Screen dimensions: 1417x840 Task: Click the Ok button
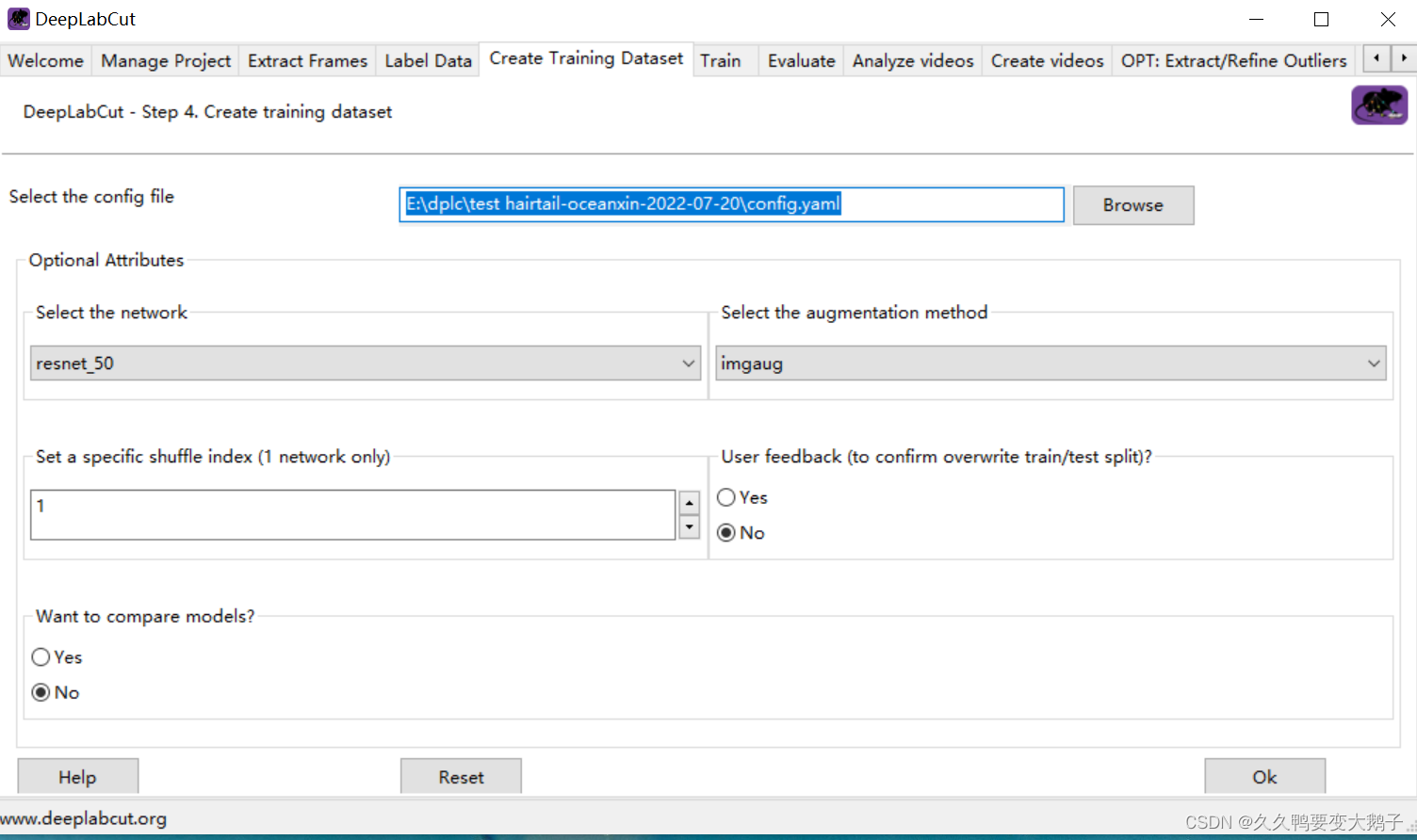(1264, 777)
